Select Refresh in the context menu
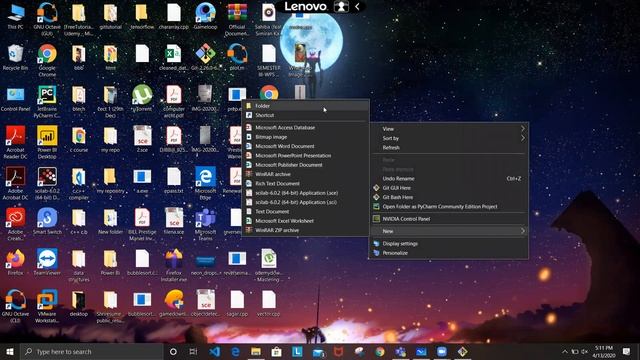Screen dimensions: 640x360 click(x=449, y=147)
